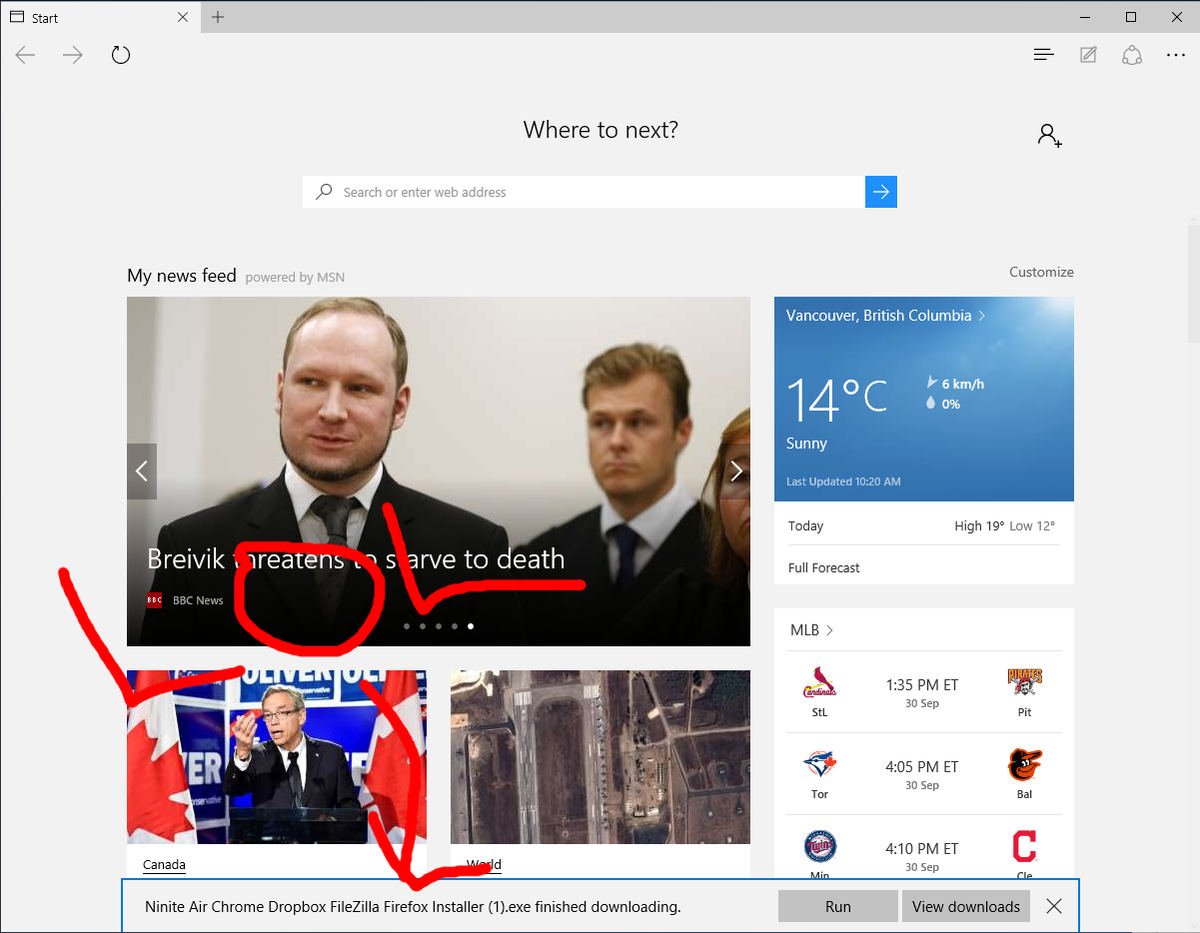Open the Customize news feed link
The width and height of the screenshot is (1200, 933).
pos(1041,272)
